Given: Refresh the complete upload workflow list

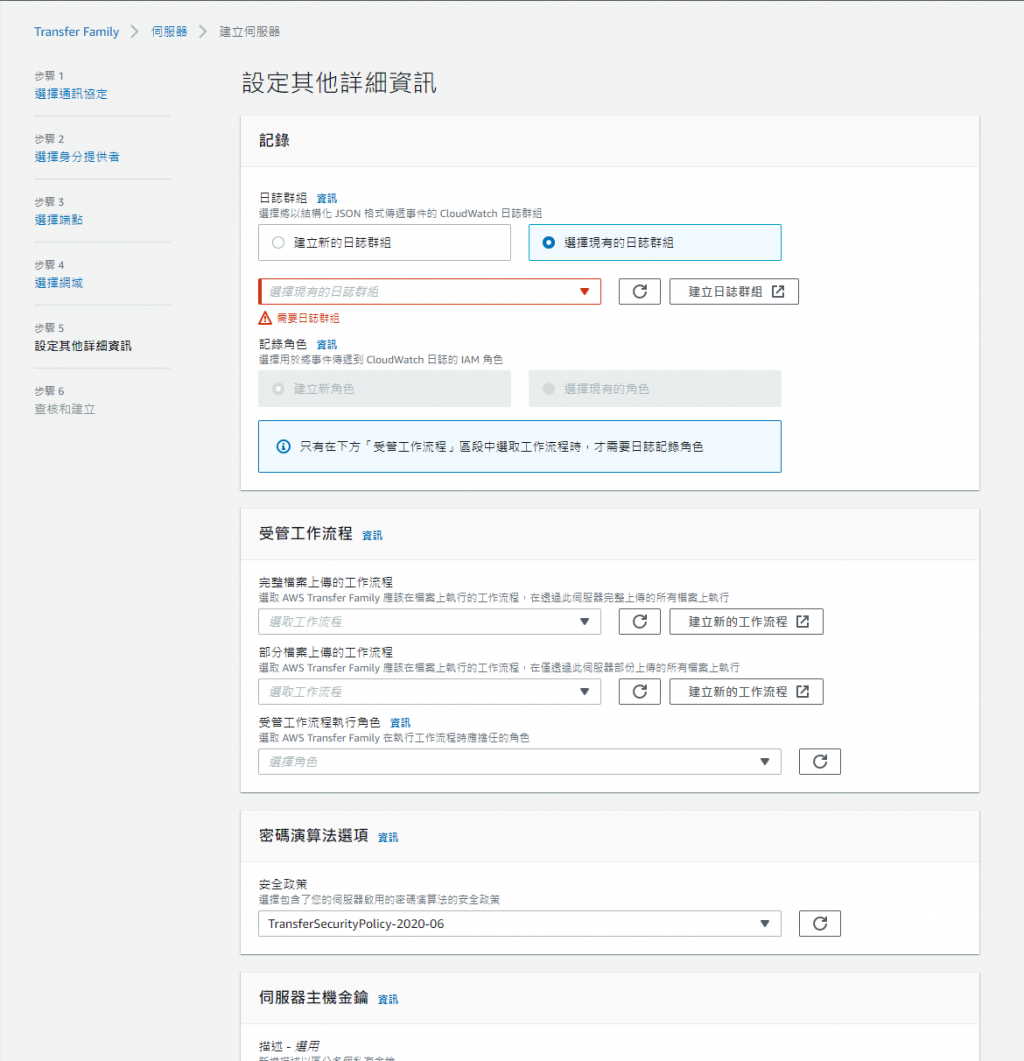Looking at the screenshot, I should pyautogui.click(x=640, y=622).
